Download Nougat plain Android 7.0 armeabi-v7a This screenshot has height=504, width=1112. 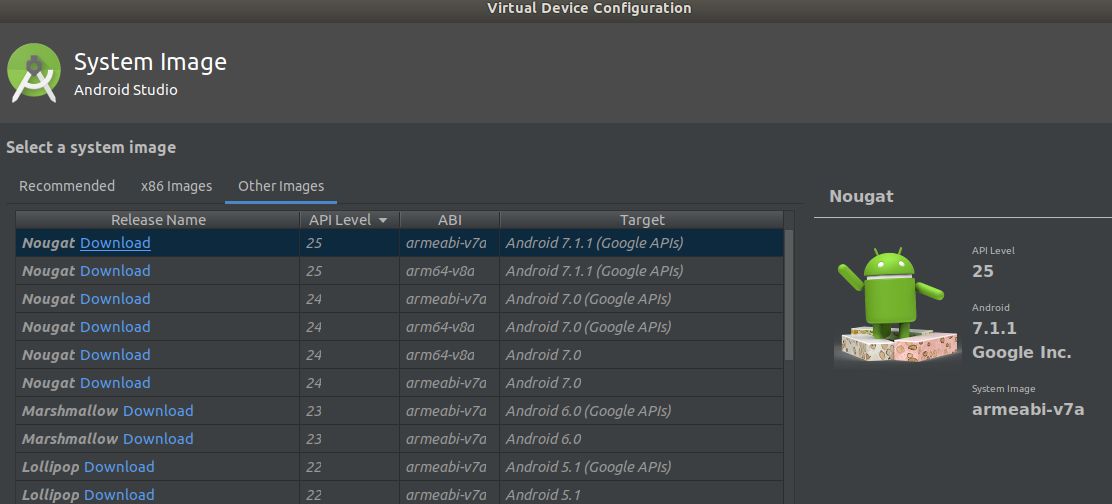115,383
